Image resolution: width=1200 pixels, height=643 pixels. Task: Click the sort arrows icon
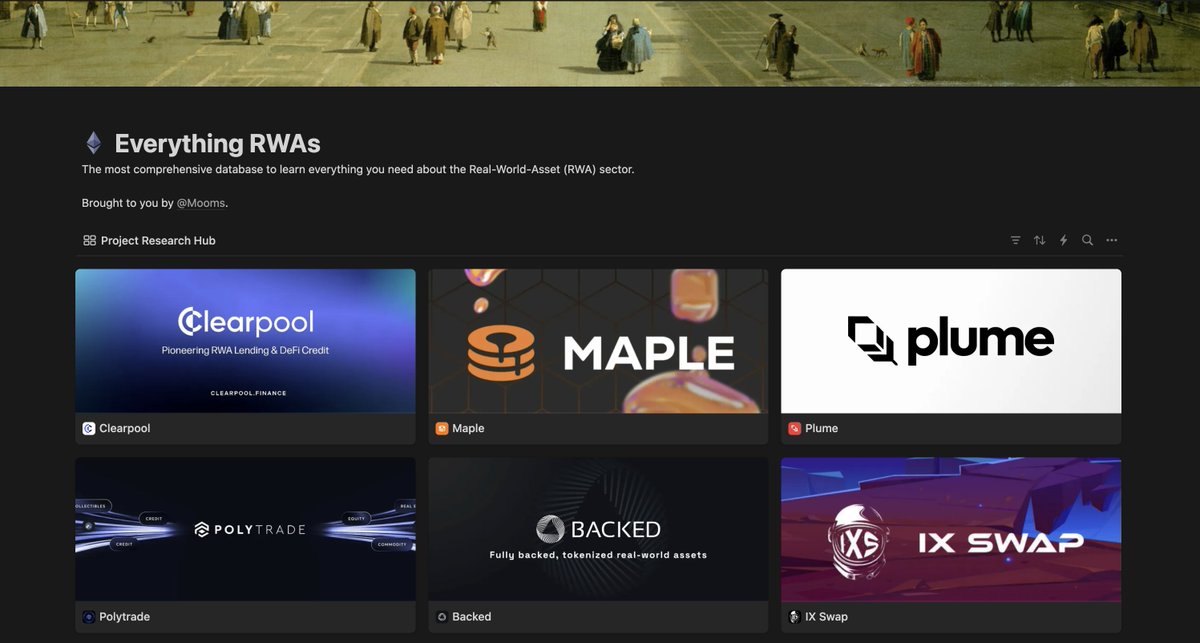pos(1039,240)
